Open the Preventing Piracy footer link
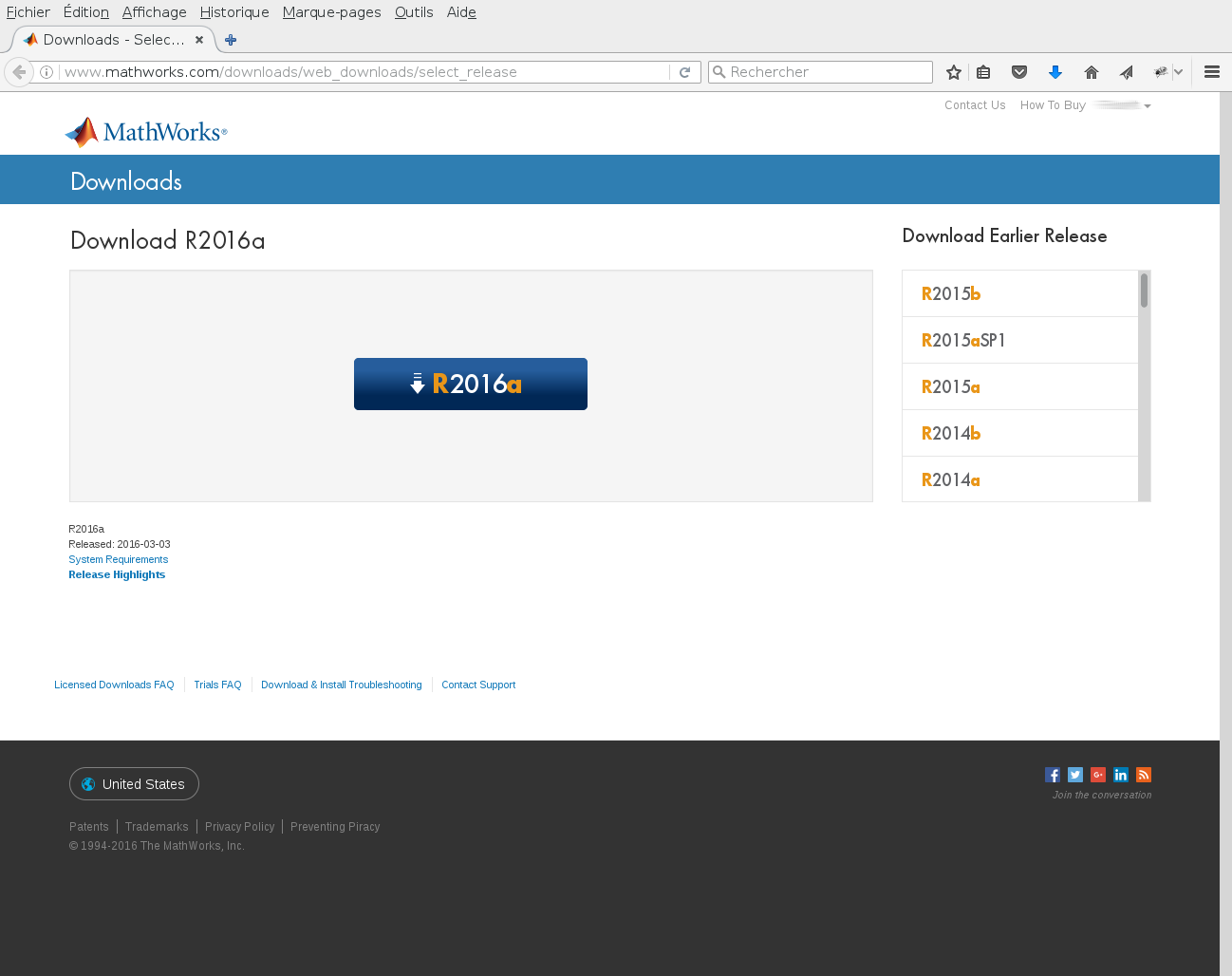This screenshot has height=976, width=1232. [335, 827]
